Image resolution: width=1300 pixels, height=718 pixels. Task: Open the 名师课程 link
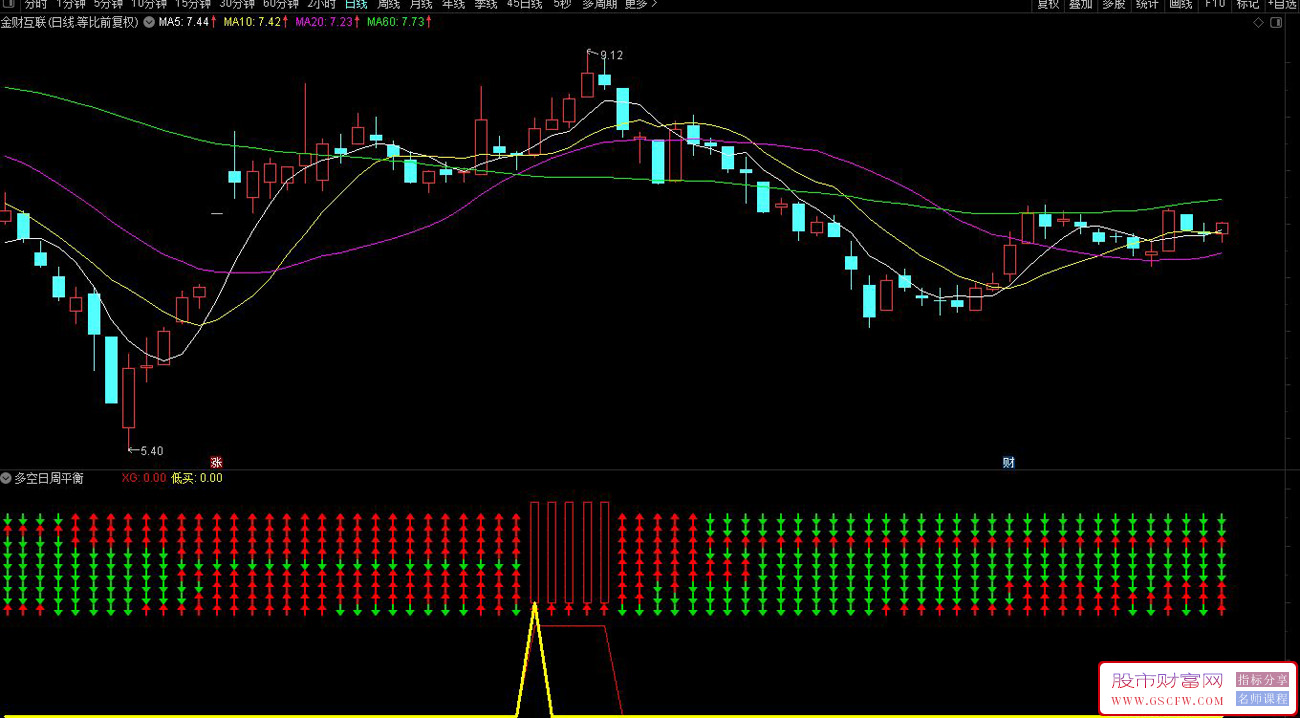point(1263,699)
